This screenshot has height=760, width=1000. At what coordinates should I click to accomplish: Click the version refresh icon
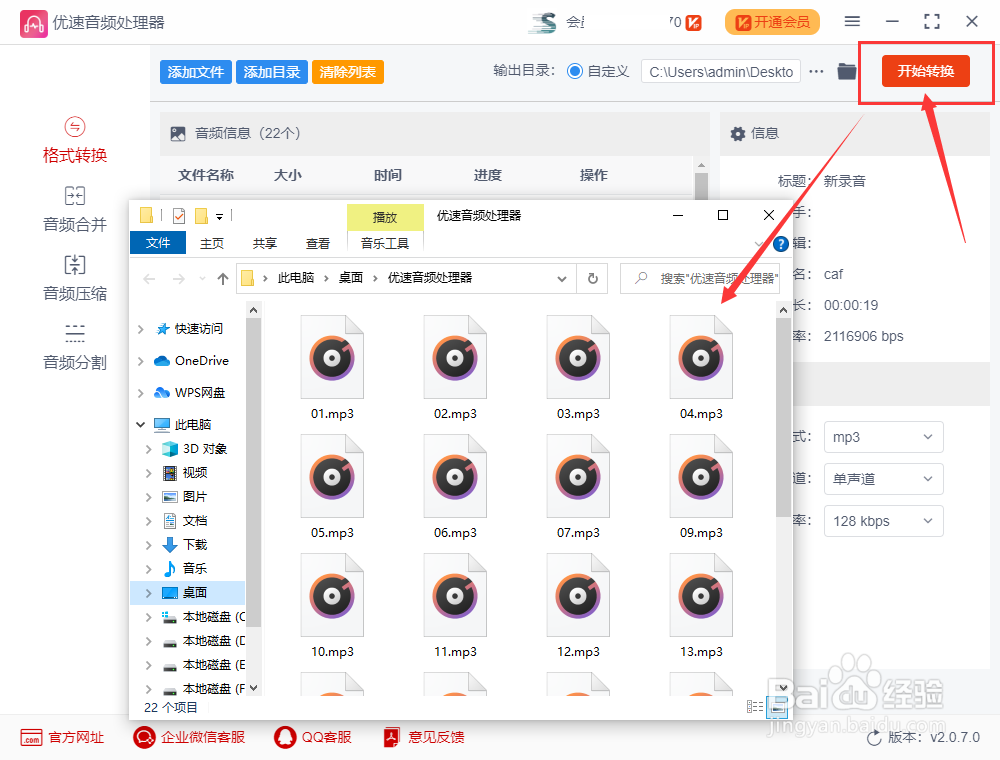[x=874, y=738]
